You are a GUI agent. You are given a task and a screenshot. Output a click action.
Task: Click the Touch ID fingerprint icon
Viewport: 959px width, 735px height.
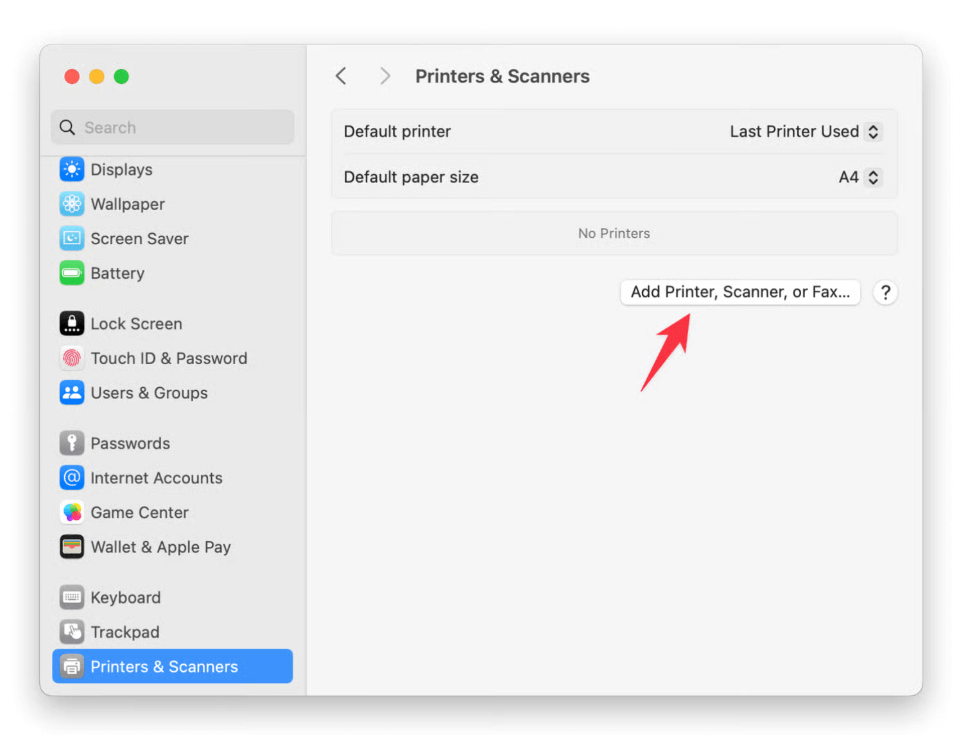pos(72,358)
